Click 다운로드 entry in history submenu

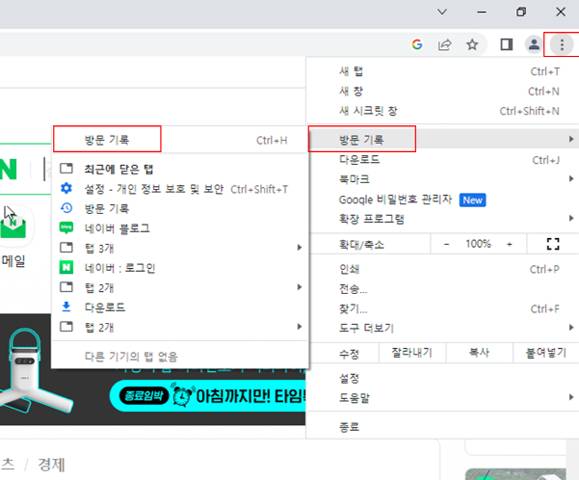pyautogui.click(x=180, y=307)
